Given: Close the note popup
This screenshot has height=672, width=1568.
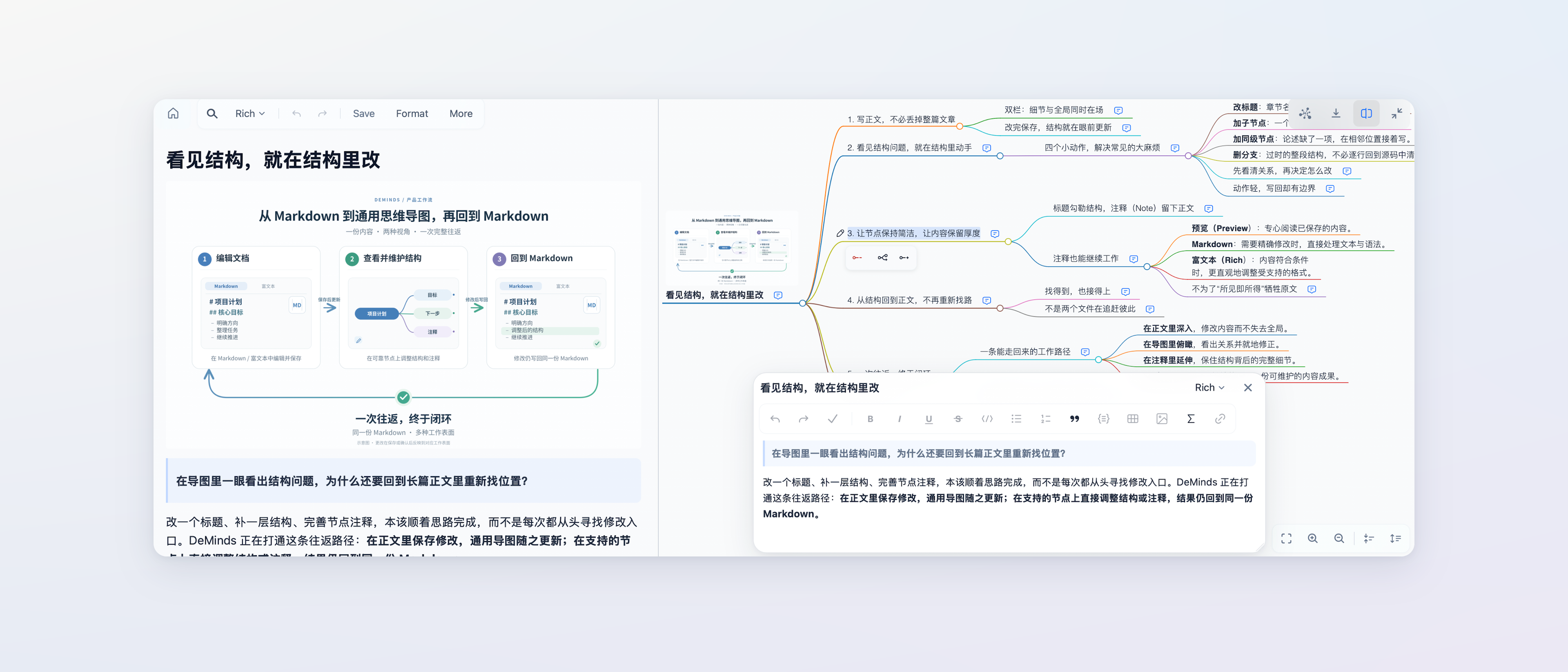Looking at the screenshot, I should pos(1248,388).
